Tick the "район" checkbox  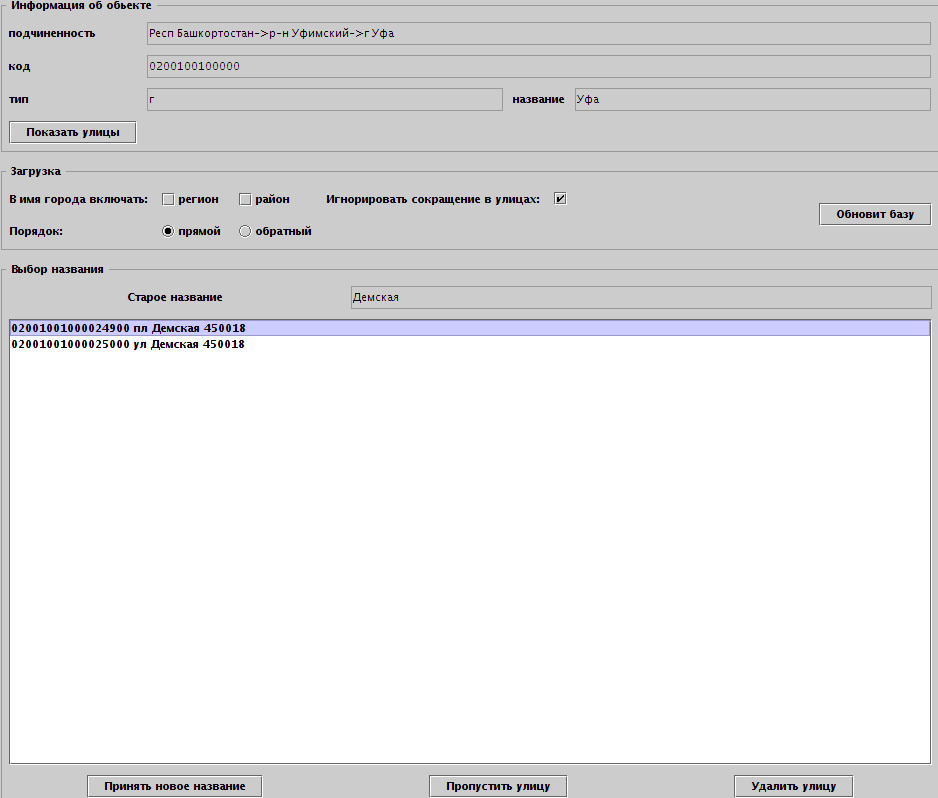click(245, 199)
